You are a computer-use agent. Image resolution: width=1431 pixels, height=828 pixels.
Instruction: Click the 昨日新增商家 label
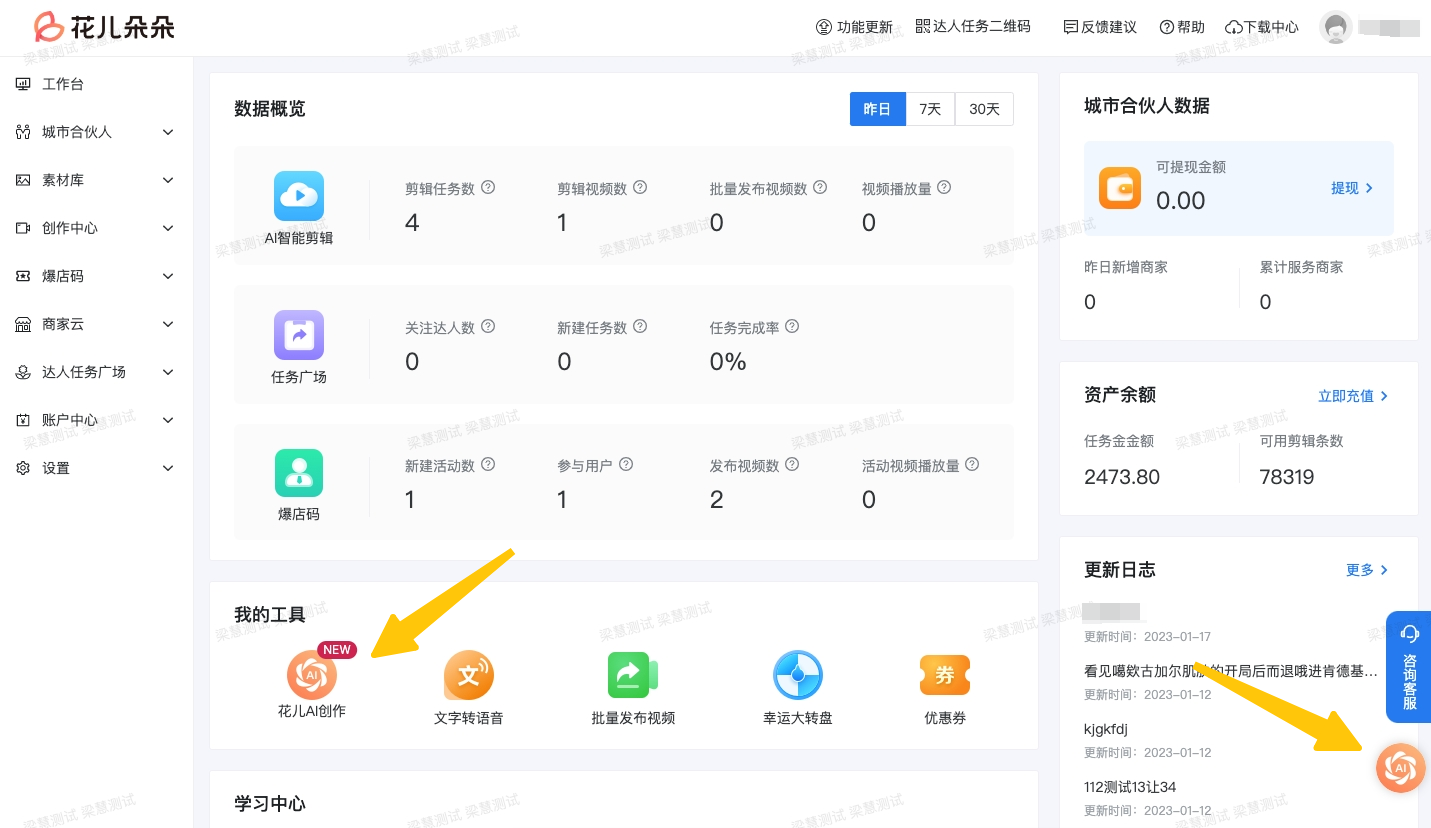coord(1126,267)
